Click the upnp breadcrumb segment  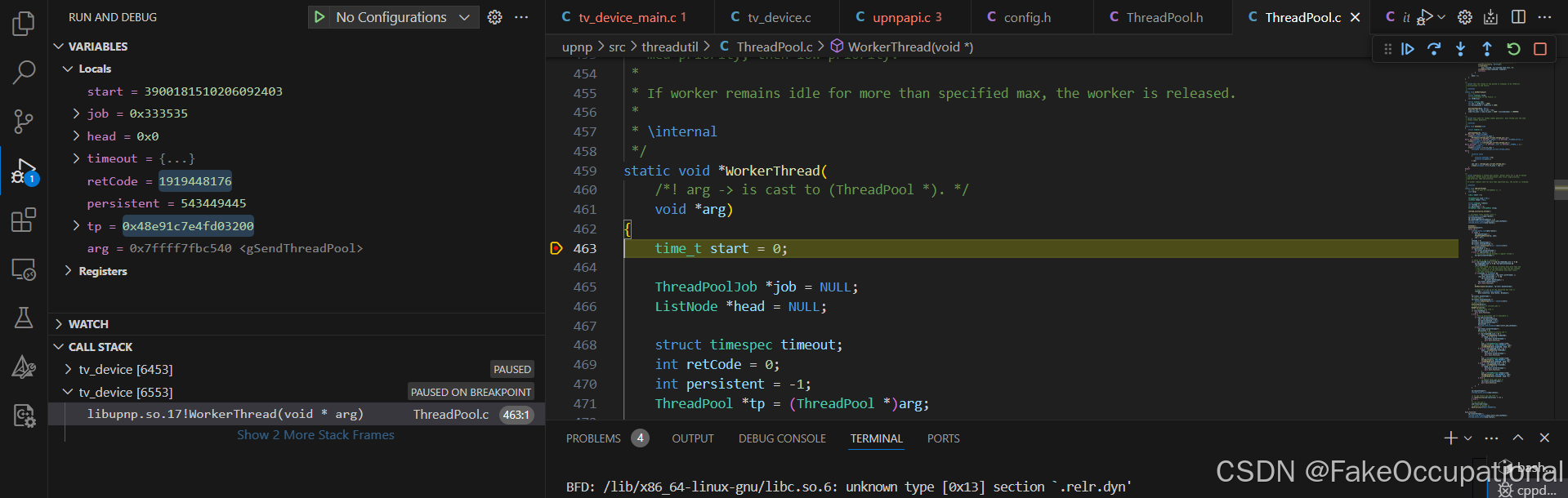[x=577, y=47]
